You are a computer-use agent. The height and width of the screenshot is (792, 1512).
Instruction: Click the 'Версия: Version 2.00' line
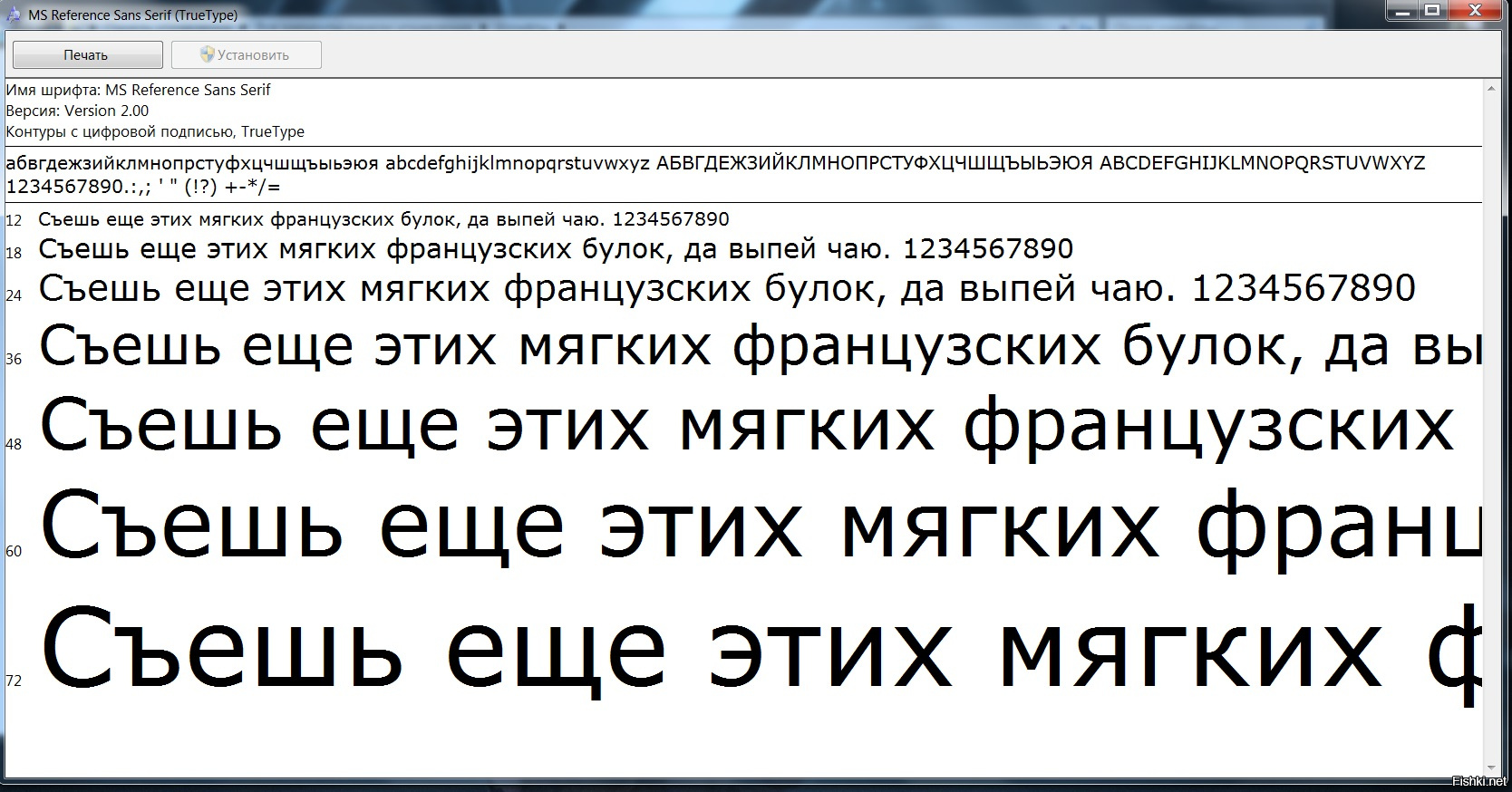77,111
